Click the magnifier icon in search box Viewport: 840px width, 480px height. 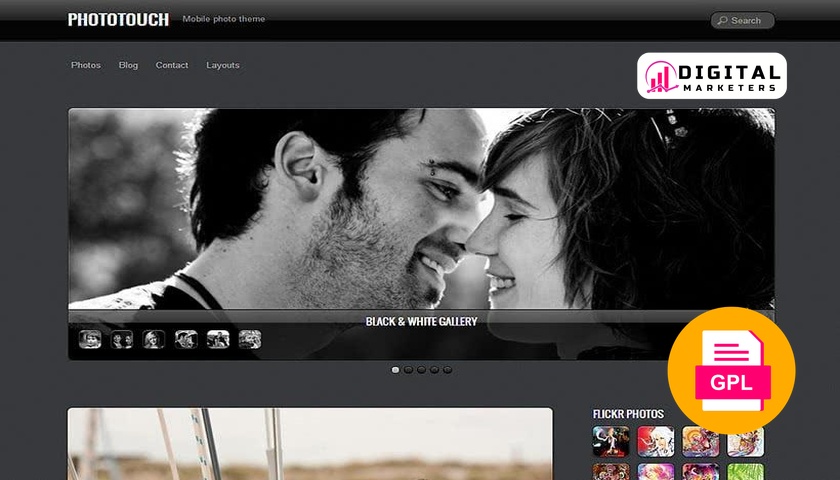tap(722, 20)
